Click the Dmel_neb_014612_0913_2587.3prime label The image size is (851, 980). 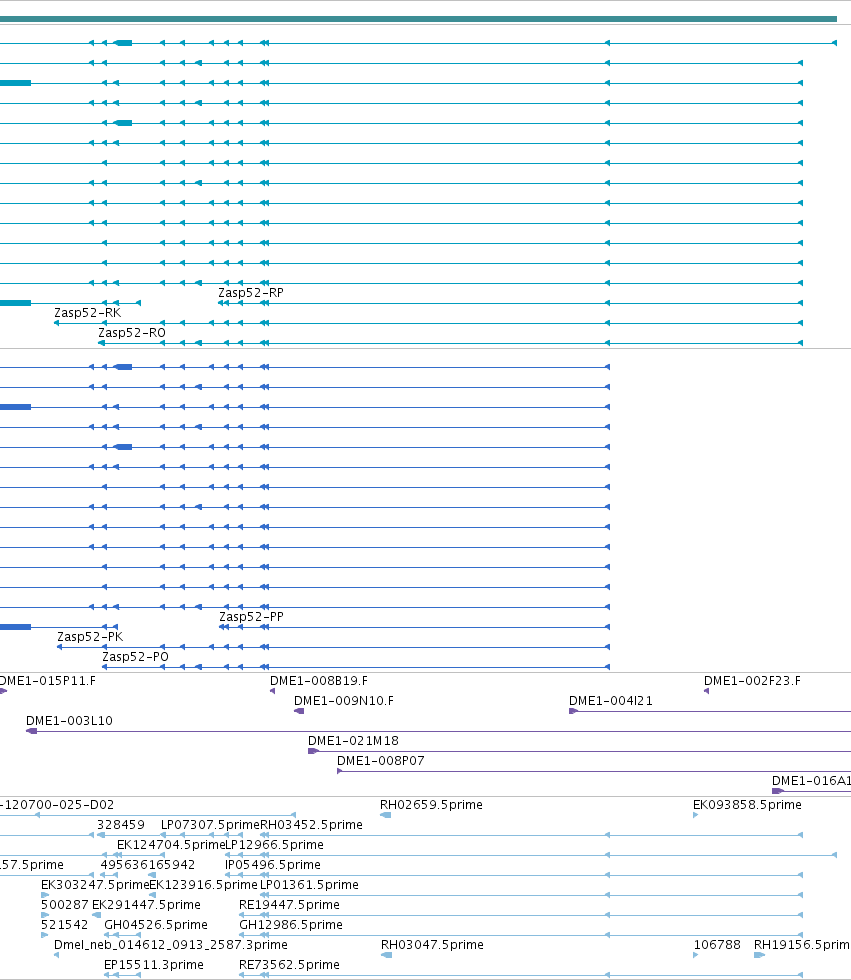[171, 945]
